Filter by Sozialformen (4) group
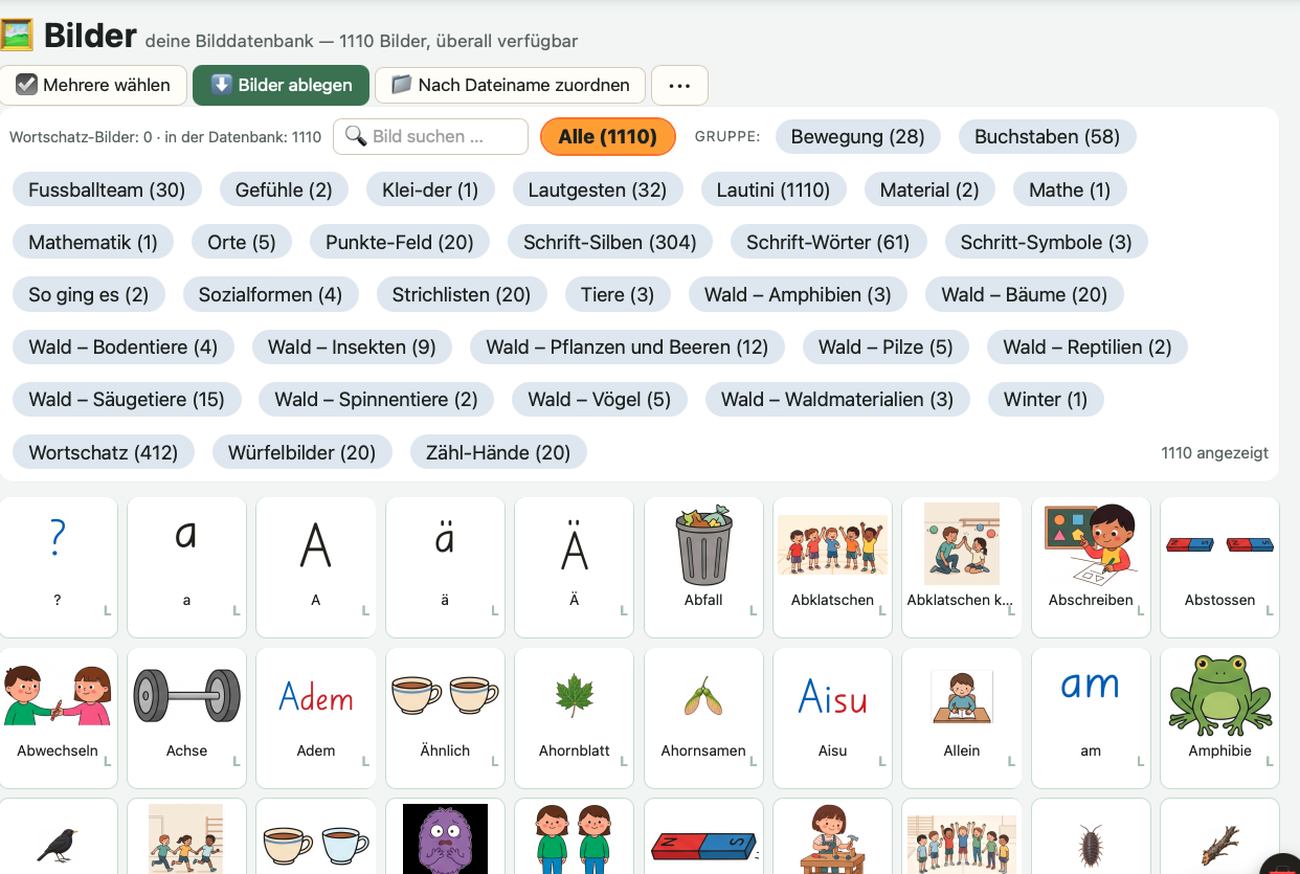Screen dimensions: 1300x874 click(270, 294)
